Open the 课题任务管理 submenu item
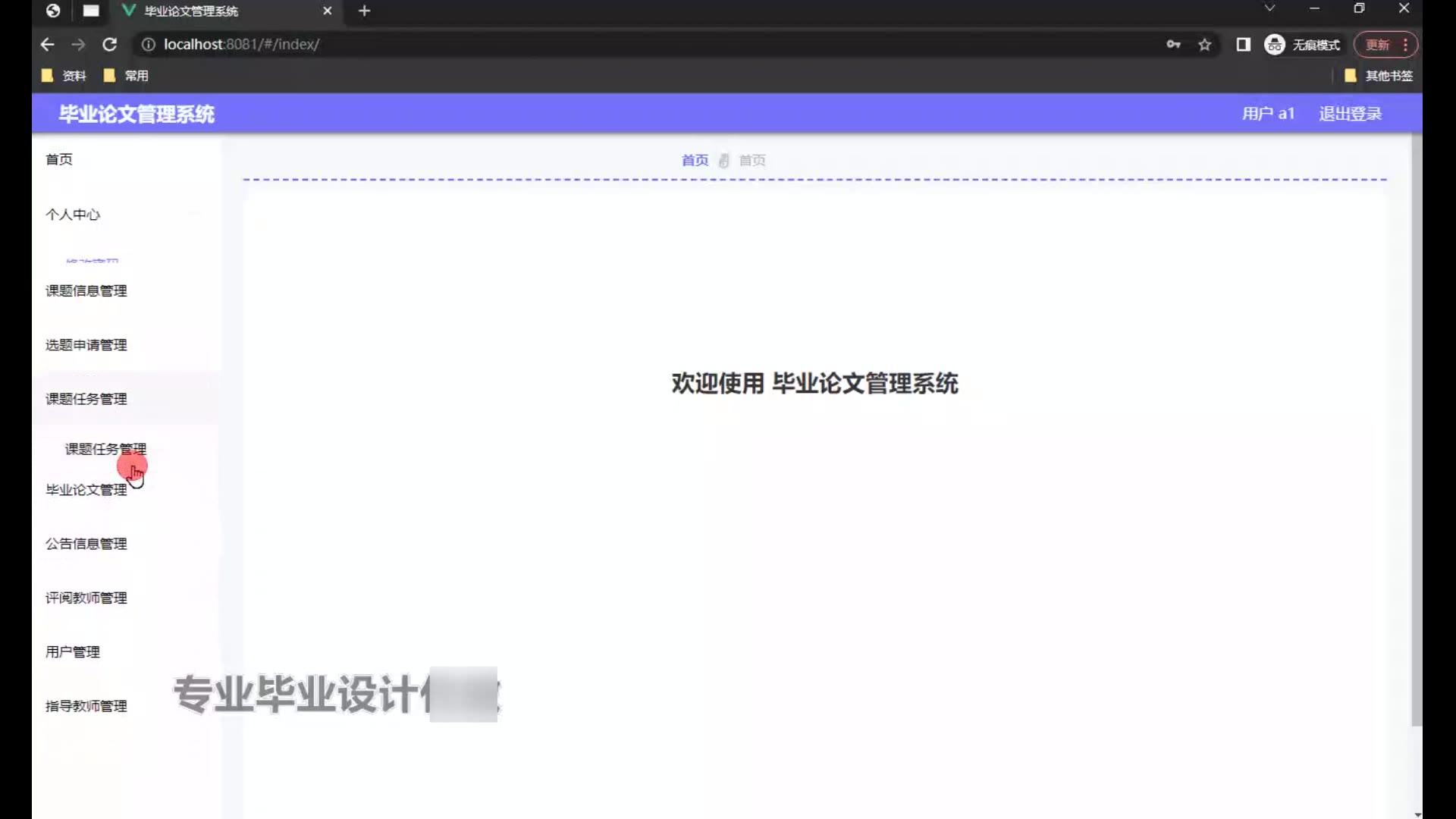 (105, 449)
